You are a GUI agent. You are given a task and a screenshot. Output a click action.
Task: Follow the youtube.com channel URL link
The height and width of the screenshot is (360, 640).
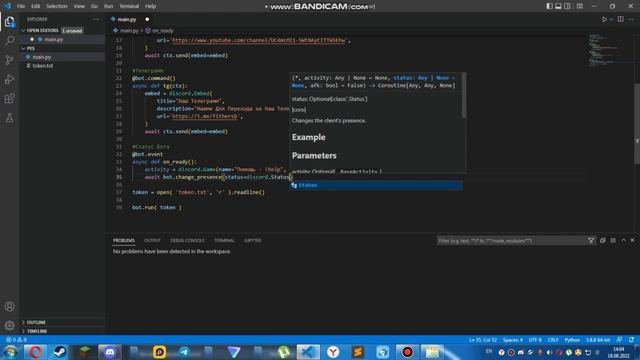pos(258,40)
